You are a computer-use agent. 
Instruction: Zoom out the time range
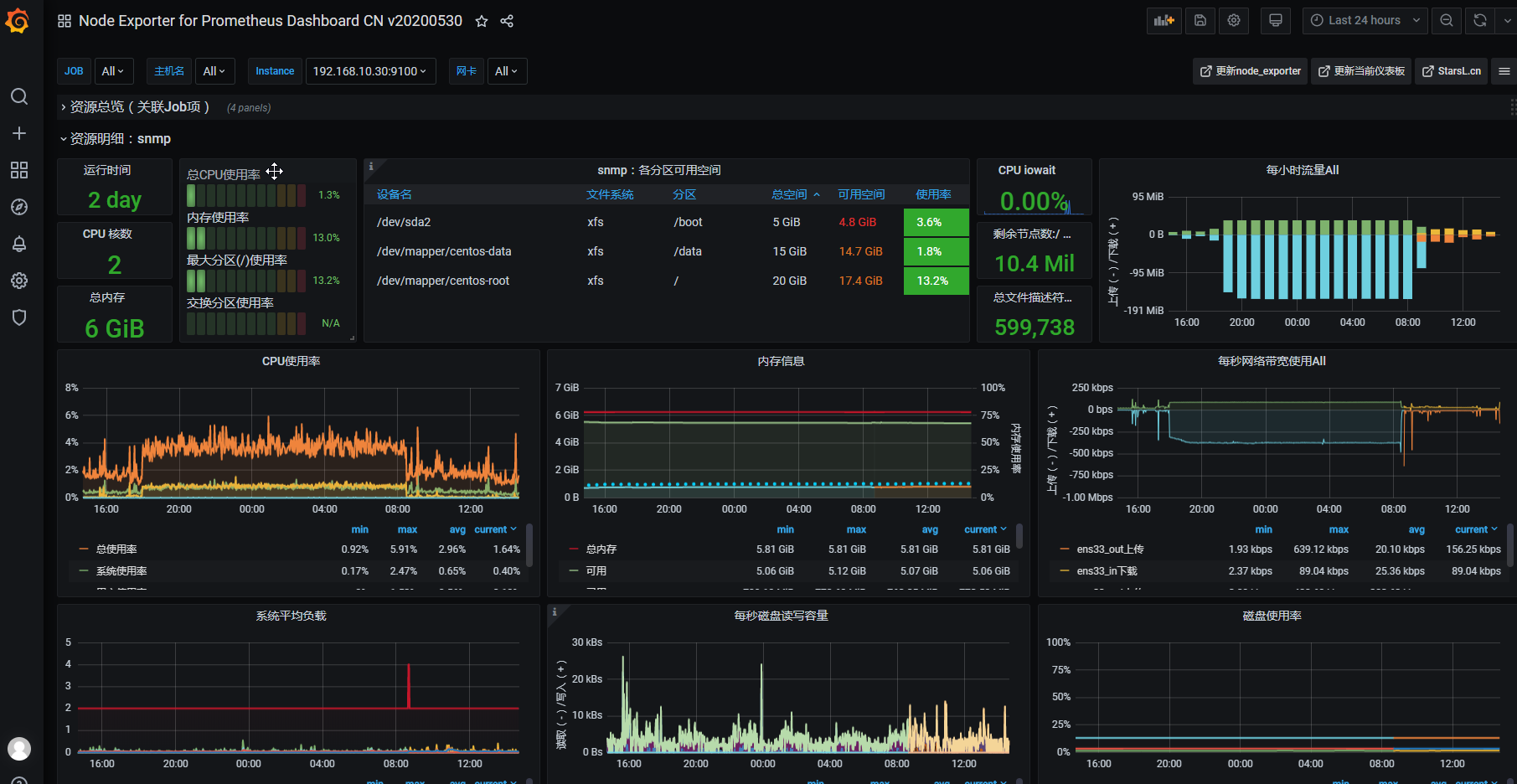click(1447, 21)
